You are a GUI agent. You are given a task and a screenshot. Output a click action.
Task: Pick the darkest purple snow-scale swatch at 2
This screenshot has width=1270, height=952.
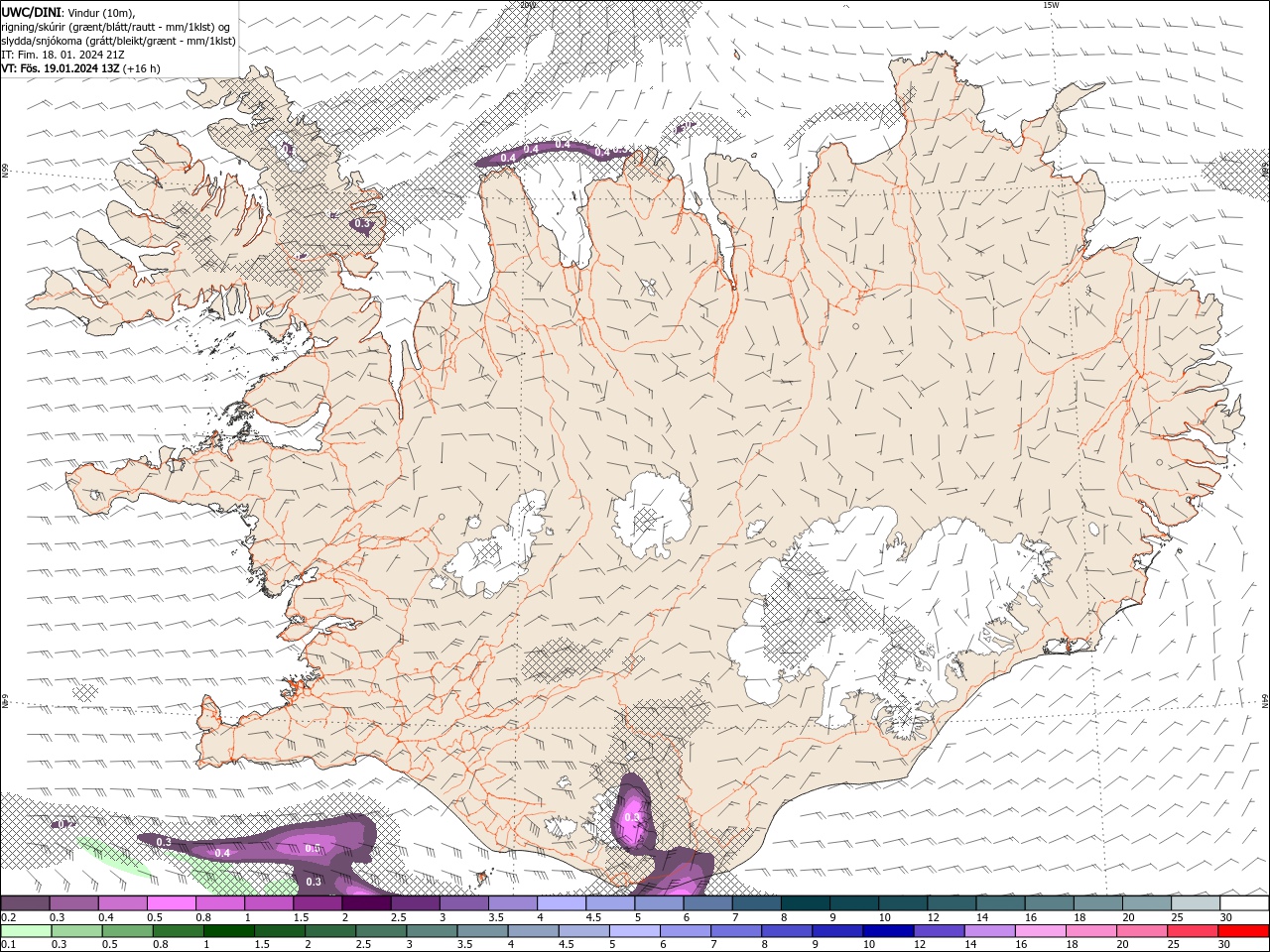coord(366,903)
